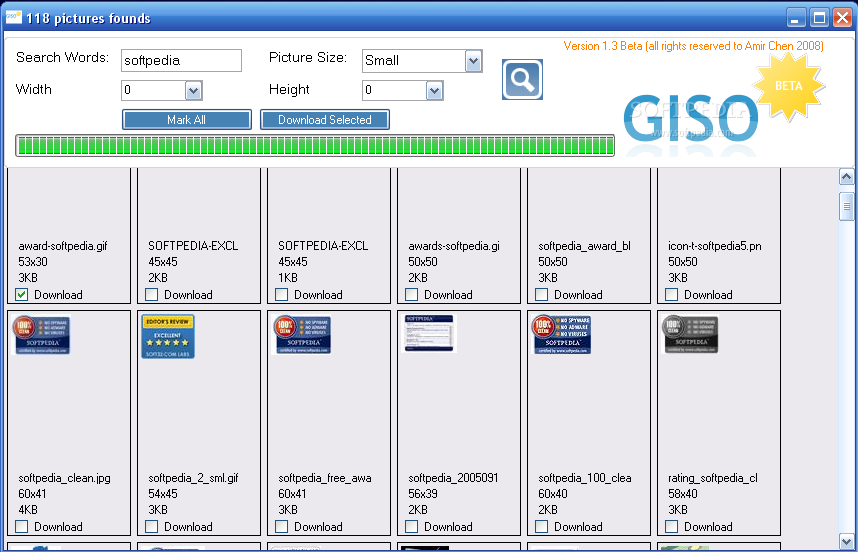Viewport: 858px width, 552px height.
Task: Check Download for softpedia_2005091 image
Action: (411, 527)
